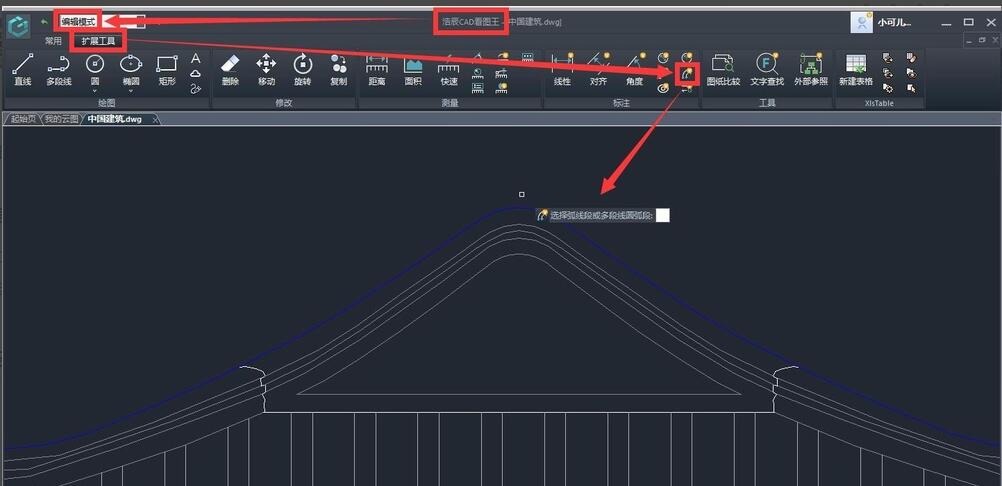
Task: Click the 删除 eraser tool
Action: [x=230, y=68]
